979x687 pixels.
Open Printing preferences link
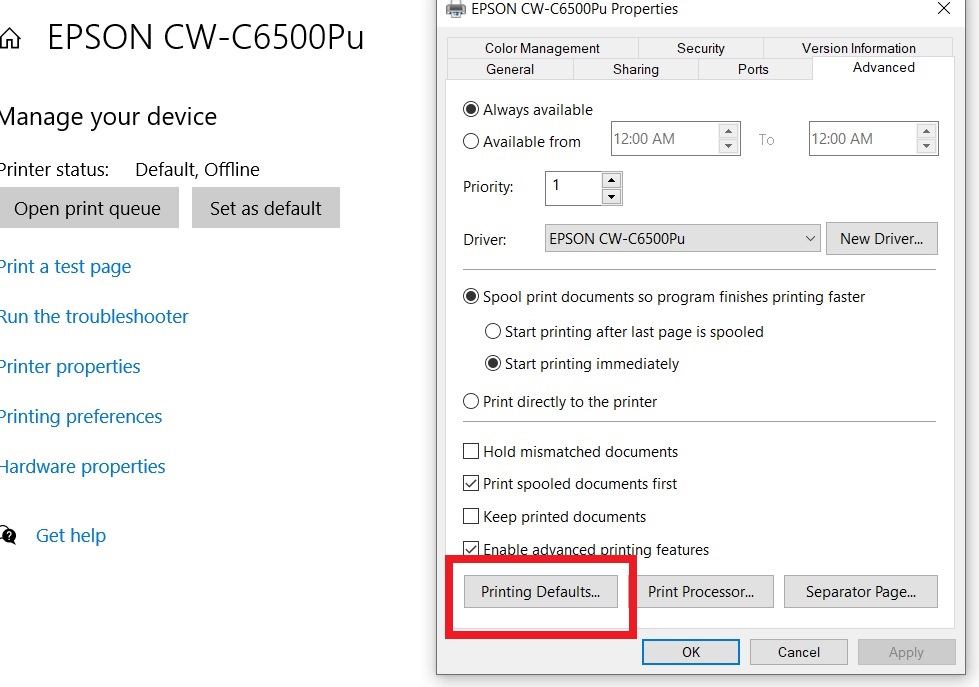tap(81, 417)
